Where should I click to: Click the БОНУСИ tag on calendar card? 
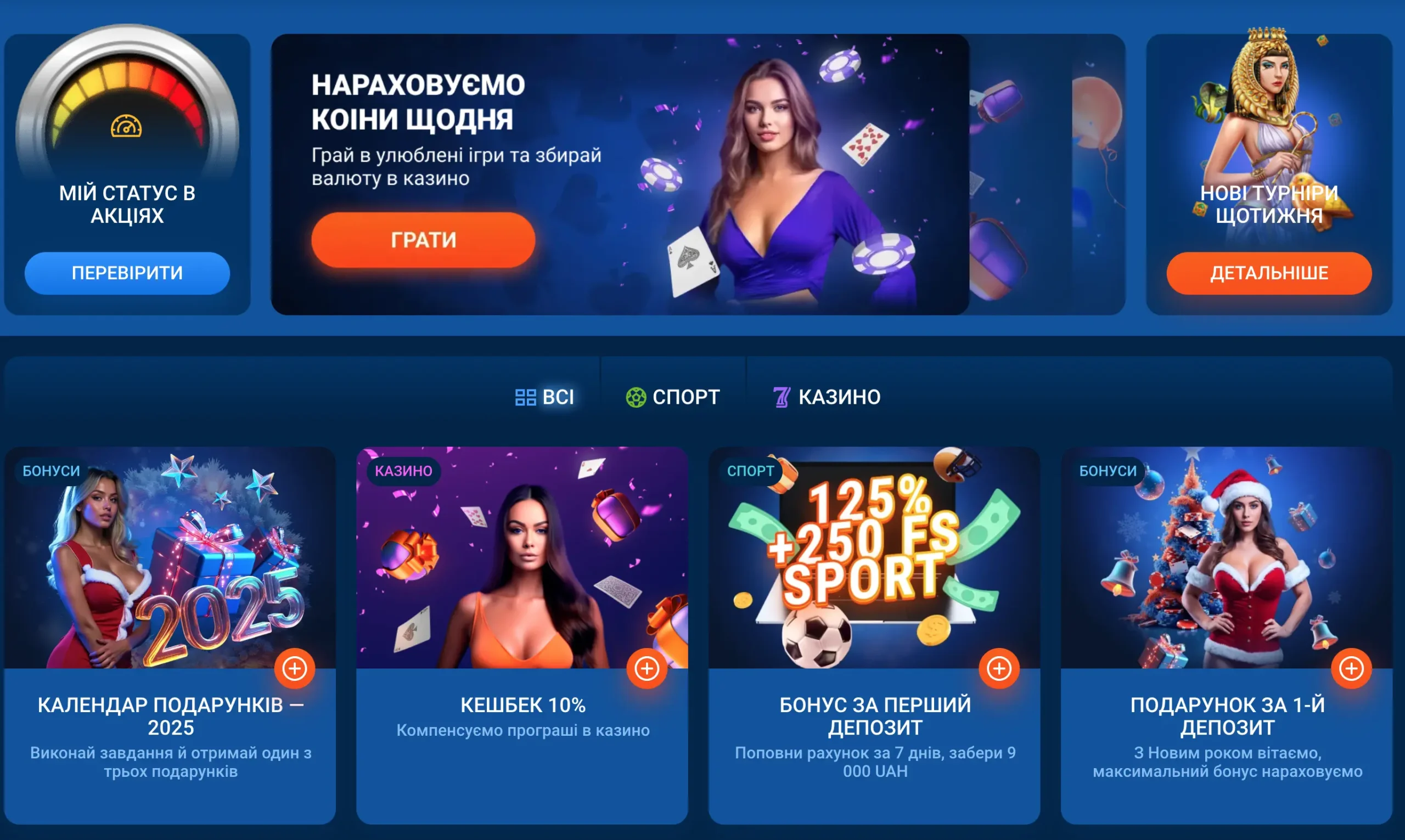(52, 471)
